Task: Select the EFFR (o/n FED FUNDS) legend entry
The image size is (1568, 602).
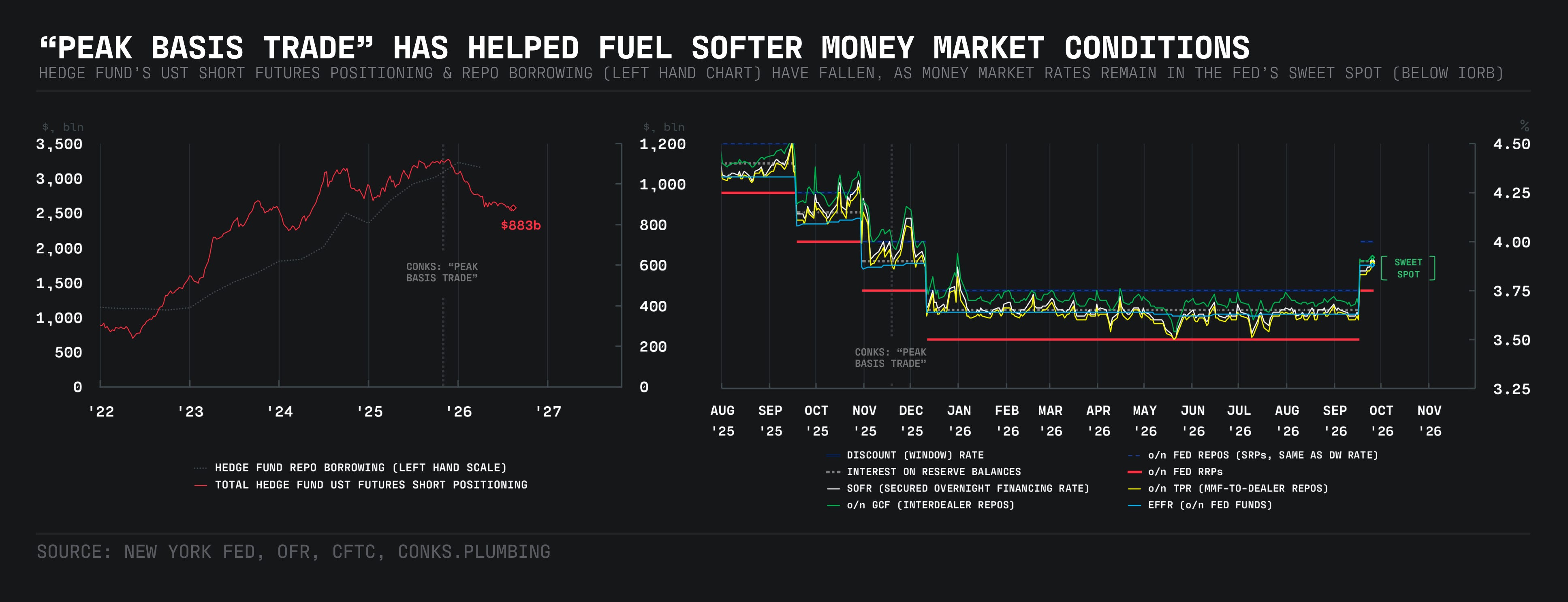Action: [x=1200, y=505]
